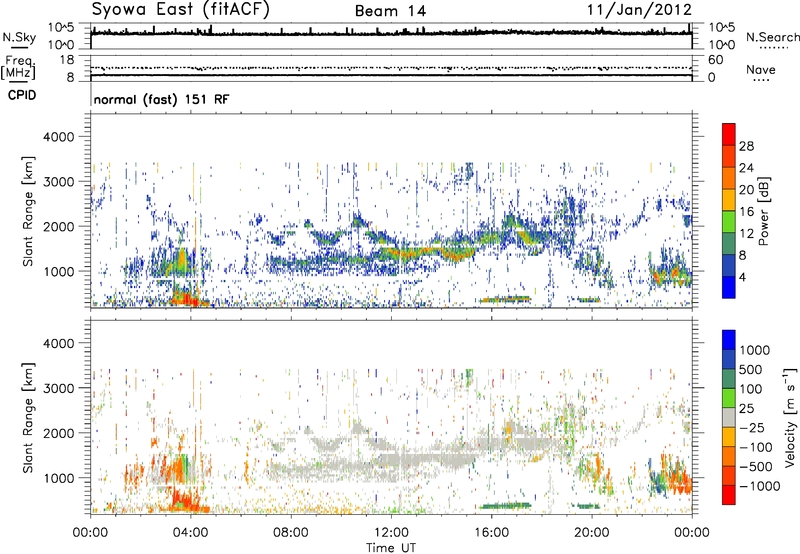Click "Slant Range [km]" label of power panel

pos(28,211)
